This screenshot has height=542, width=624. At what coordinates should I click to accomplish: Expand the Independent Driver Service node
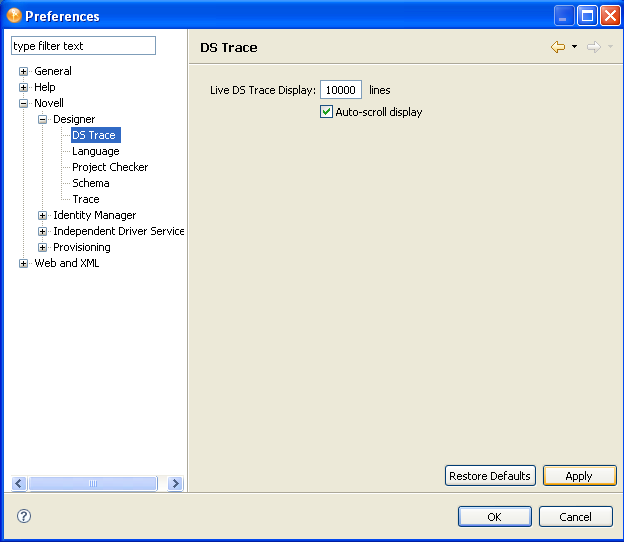pyautogui.click(x=43, y=231)
